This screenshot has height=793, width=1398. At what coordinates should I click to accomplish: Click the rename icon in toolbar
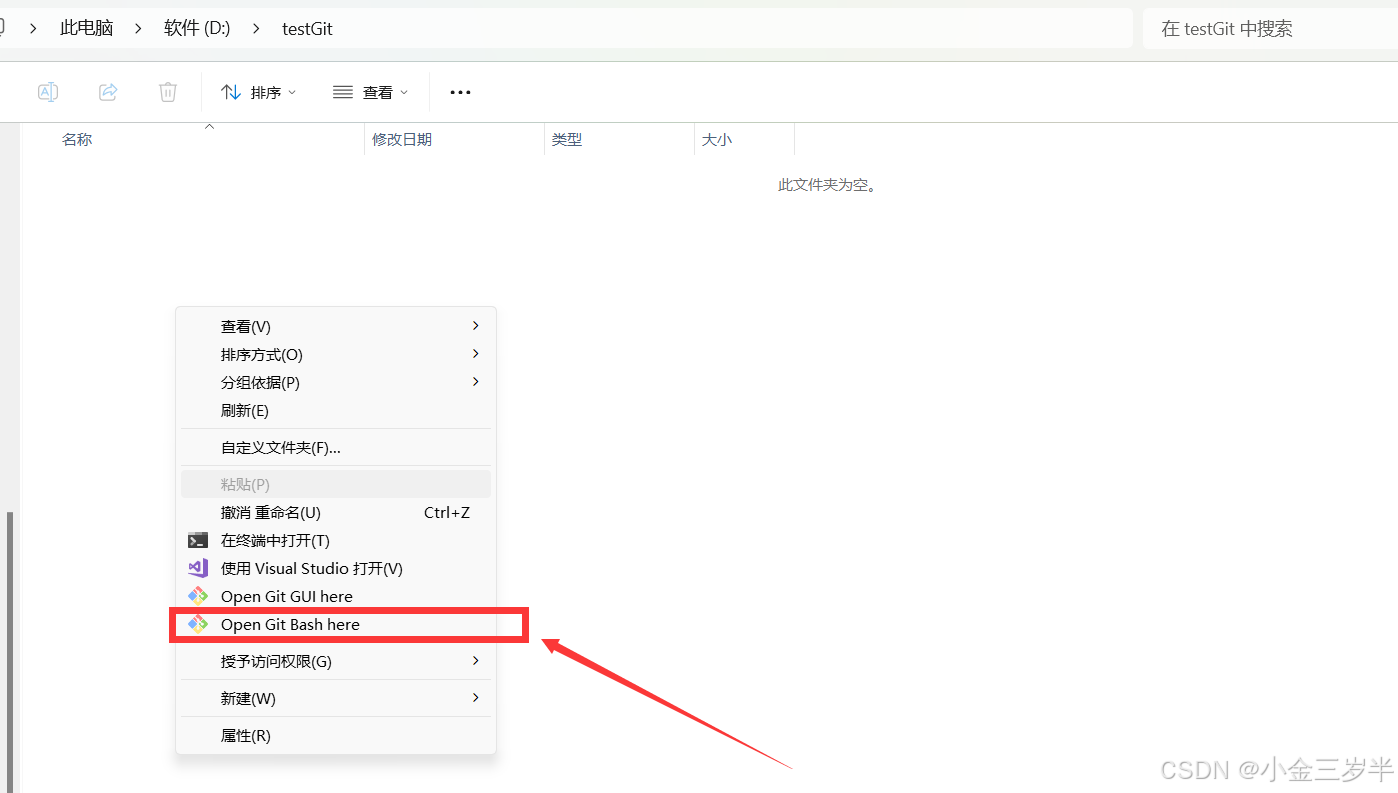[x=47, y=92]
